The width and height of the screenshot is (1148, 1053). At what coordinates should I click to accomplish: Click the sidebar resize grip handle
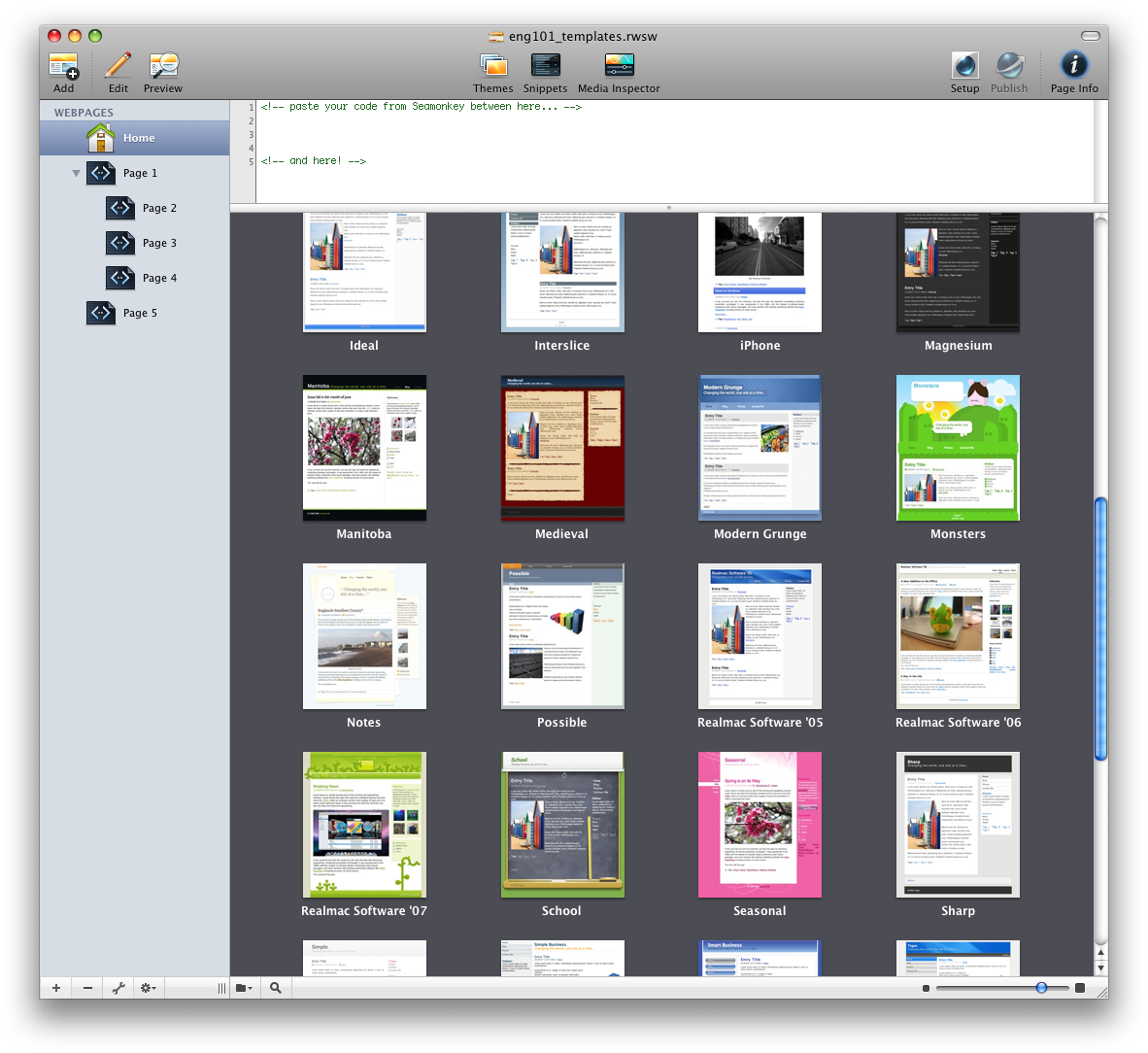pos(221,989)
